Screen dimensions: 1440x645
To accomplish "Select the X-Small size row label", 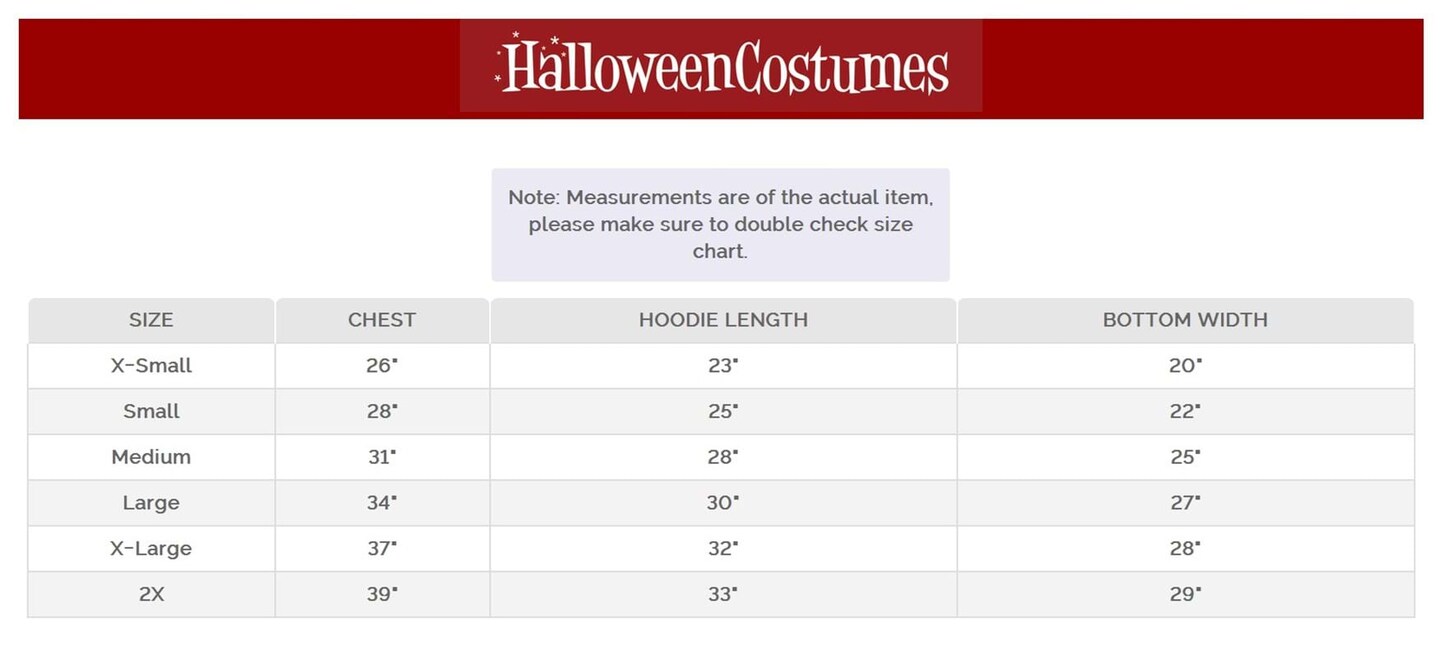I will tap(151, 366).
